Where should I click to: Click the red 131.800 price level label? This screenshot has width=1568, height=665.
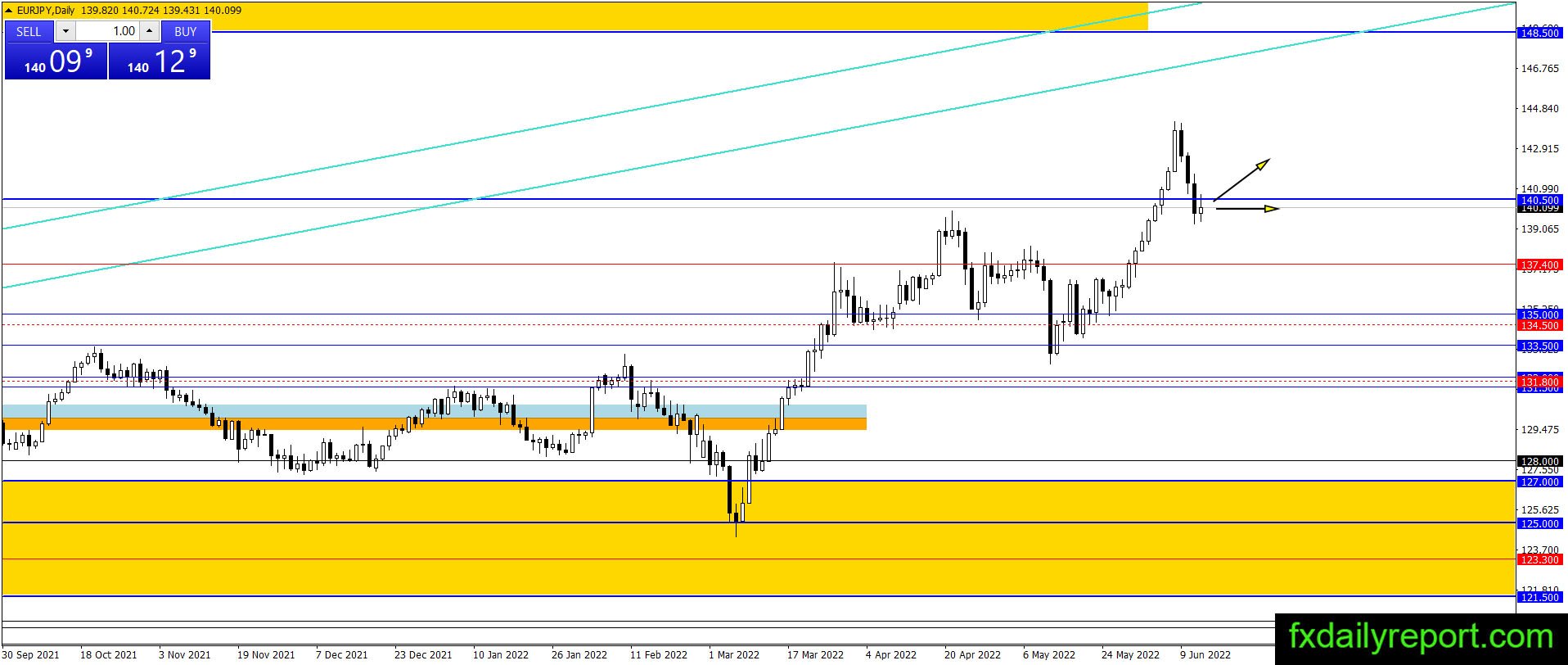tap(1539, 382)
